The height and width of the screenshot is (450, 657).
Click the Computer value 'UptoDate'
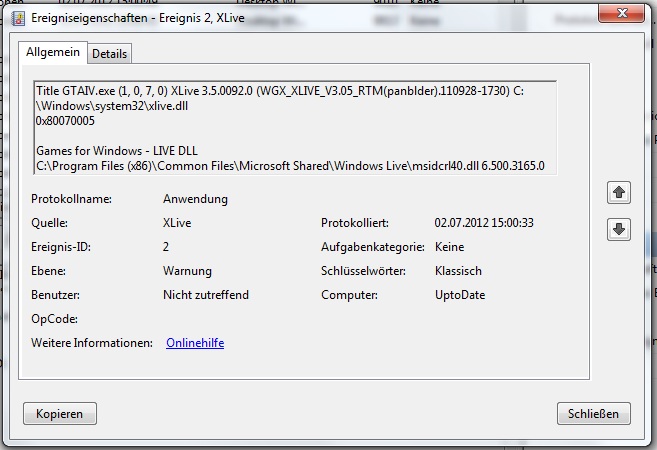460,295
